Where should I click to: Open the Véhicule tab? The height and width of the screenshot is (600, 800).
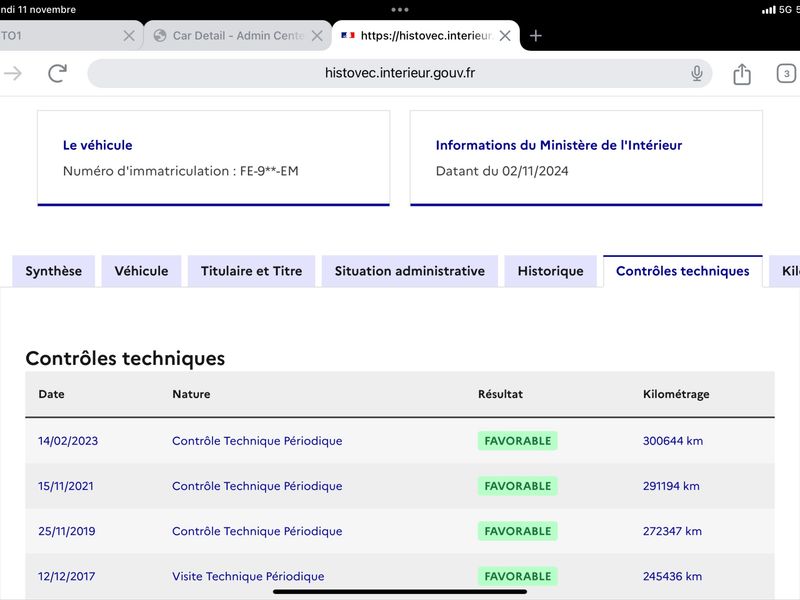141,271
